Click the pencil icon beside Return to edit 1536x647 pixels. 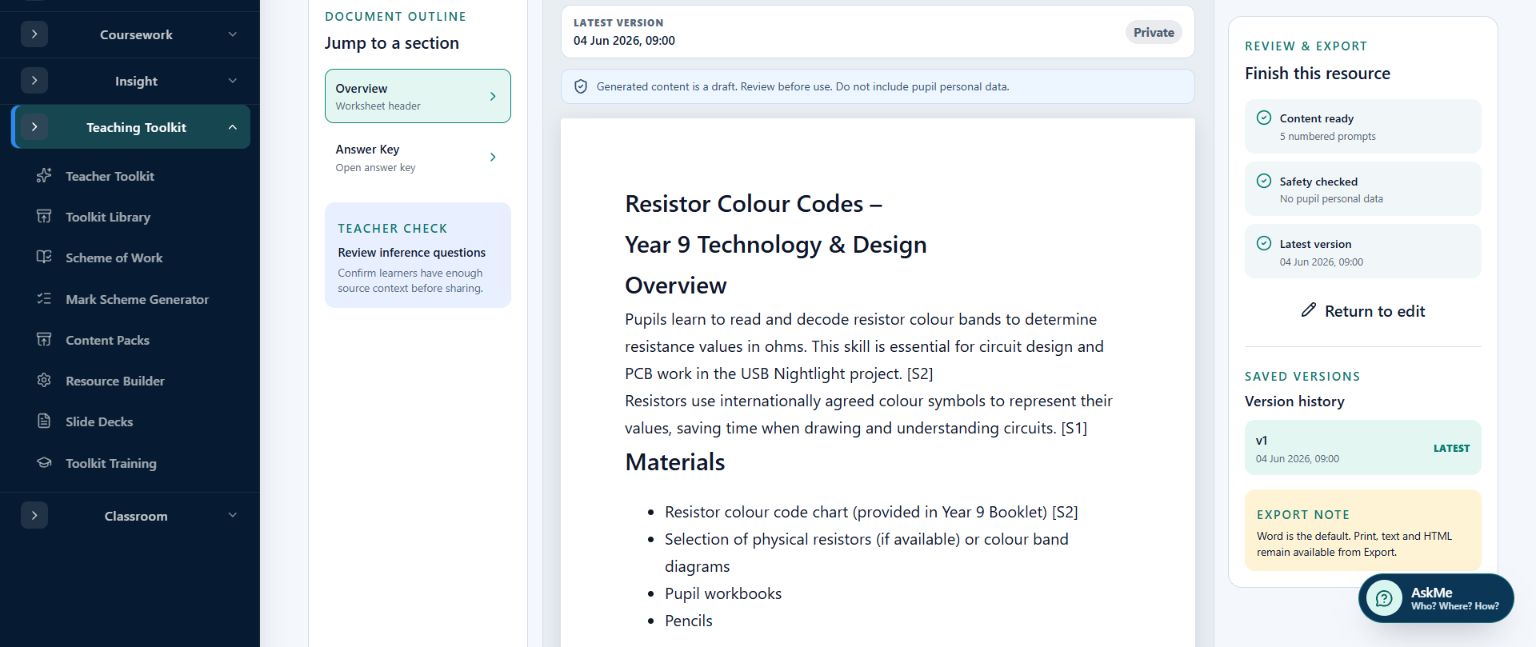[1308, 311]
